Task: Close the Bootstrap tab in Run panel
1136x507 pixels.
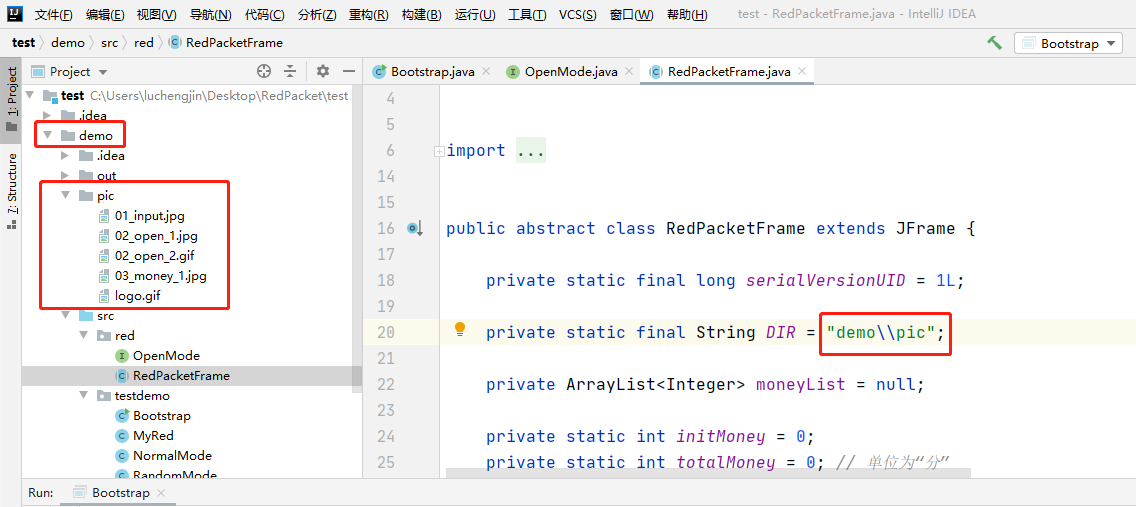Action: coord(161,493)
